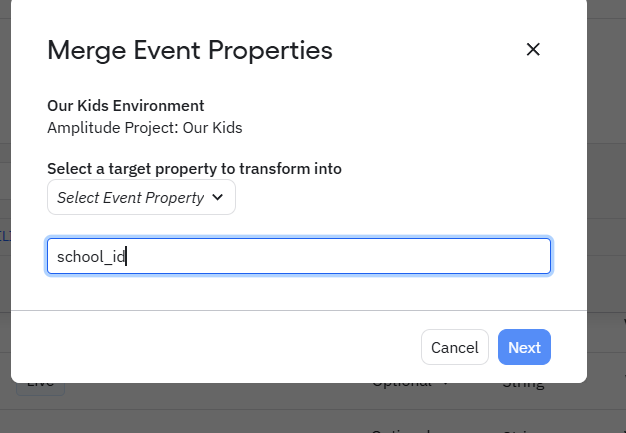Proceed with the blue Next button
Viewport: 626px width, 433px height.
coord(524,347)
